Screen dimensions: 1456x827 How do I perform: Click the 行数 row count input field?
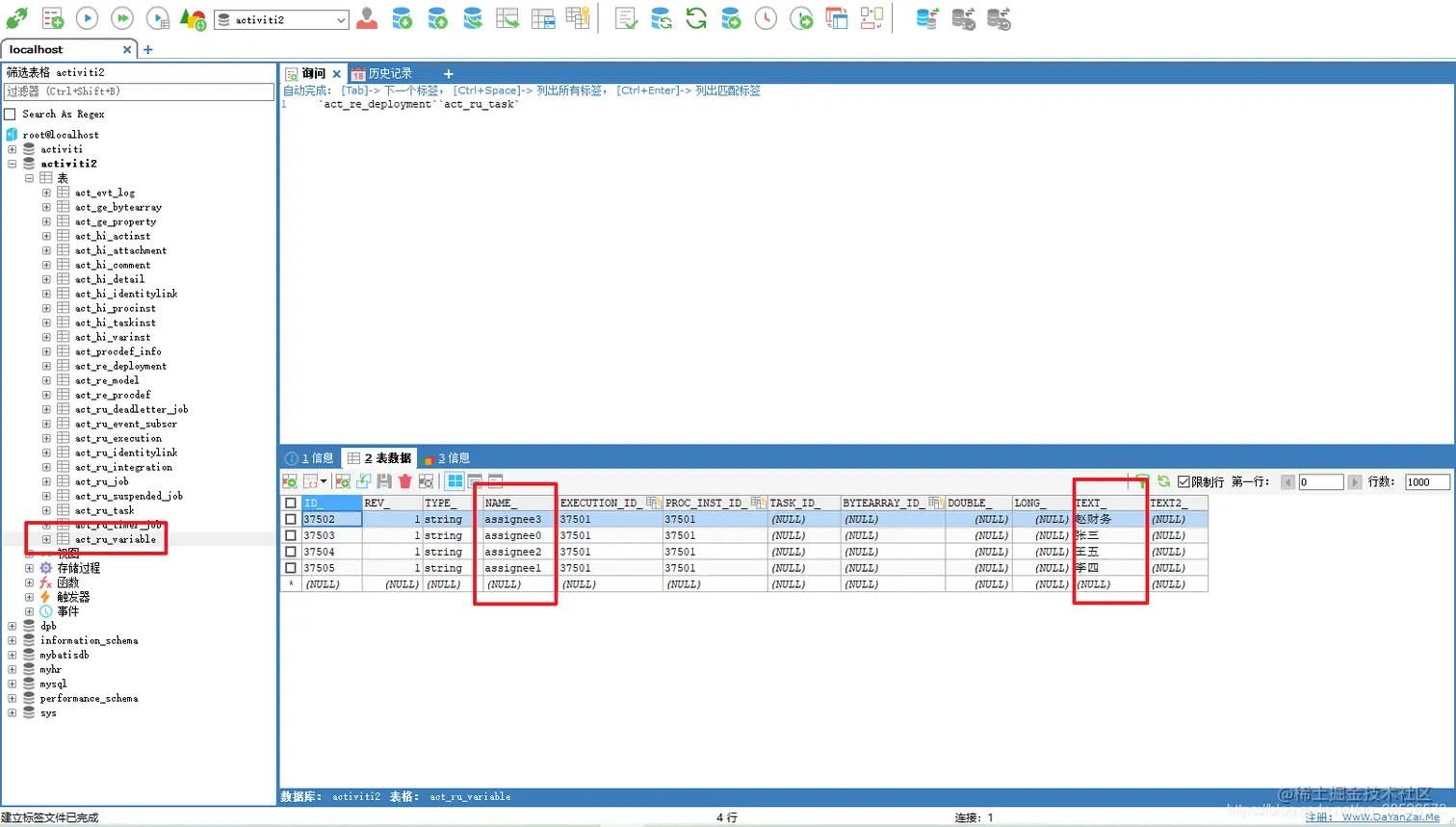pyautogui.click(x=1427, y=482)
